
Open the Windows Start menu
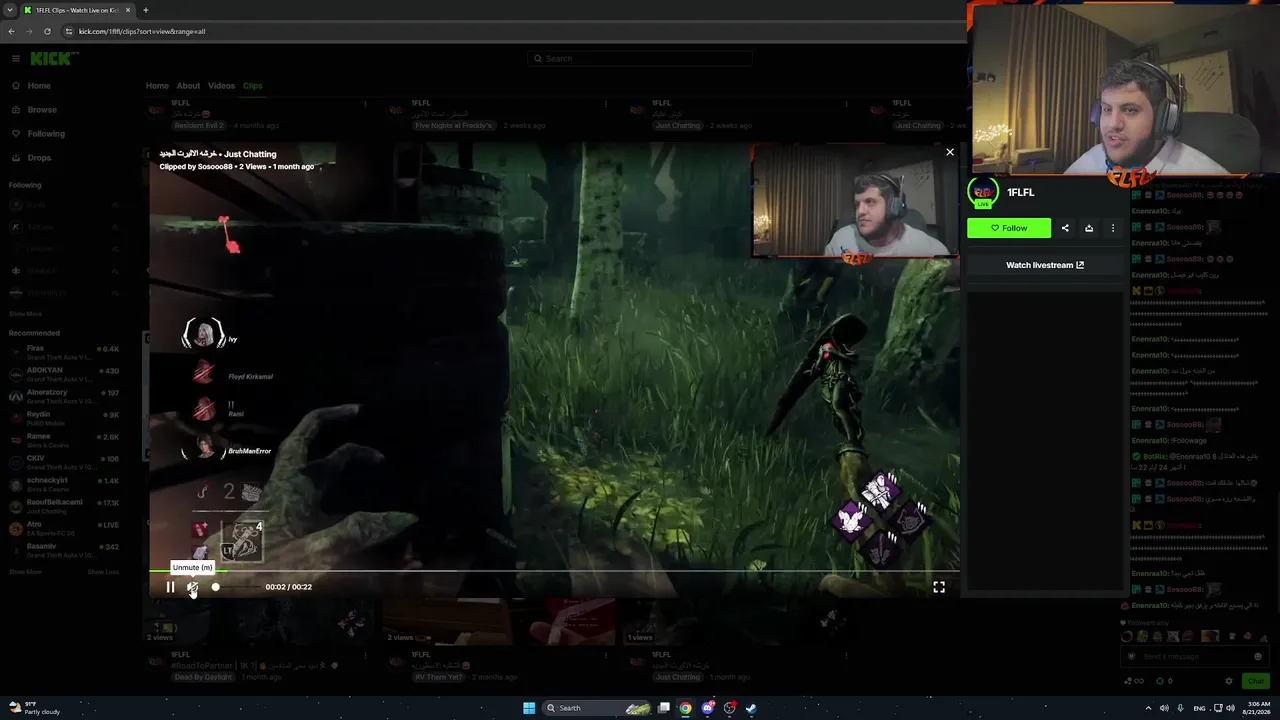pyautogui.click(x=529, y=708)
